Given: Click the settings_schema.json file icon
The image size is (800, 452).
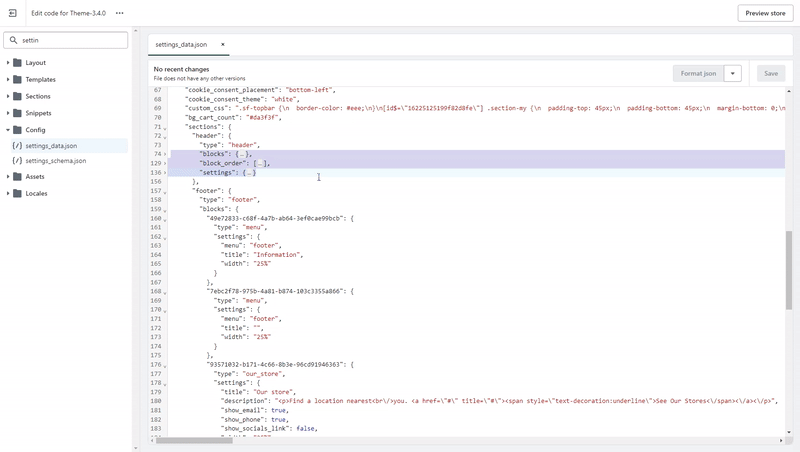Looking at the screenshot, I should [17, 160].
